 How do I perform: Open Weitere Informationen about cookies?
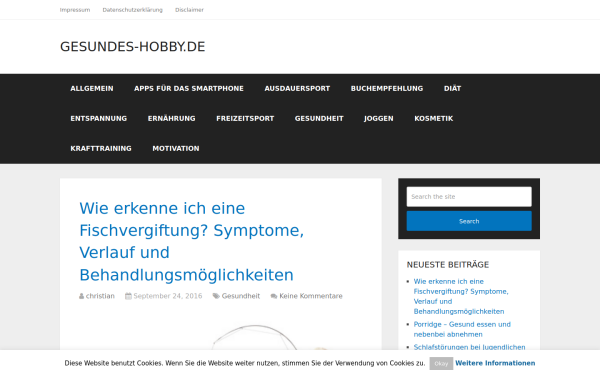tap(495, 363)
